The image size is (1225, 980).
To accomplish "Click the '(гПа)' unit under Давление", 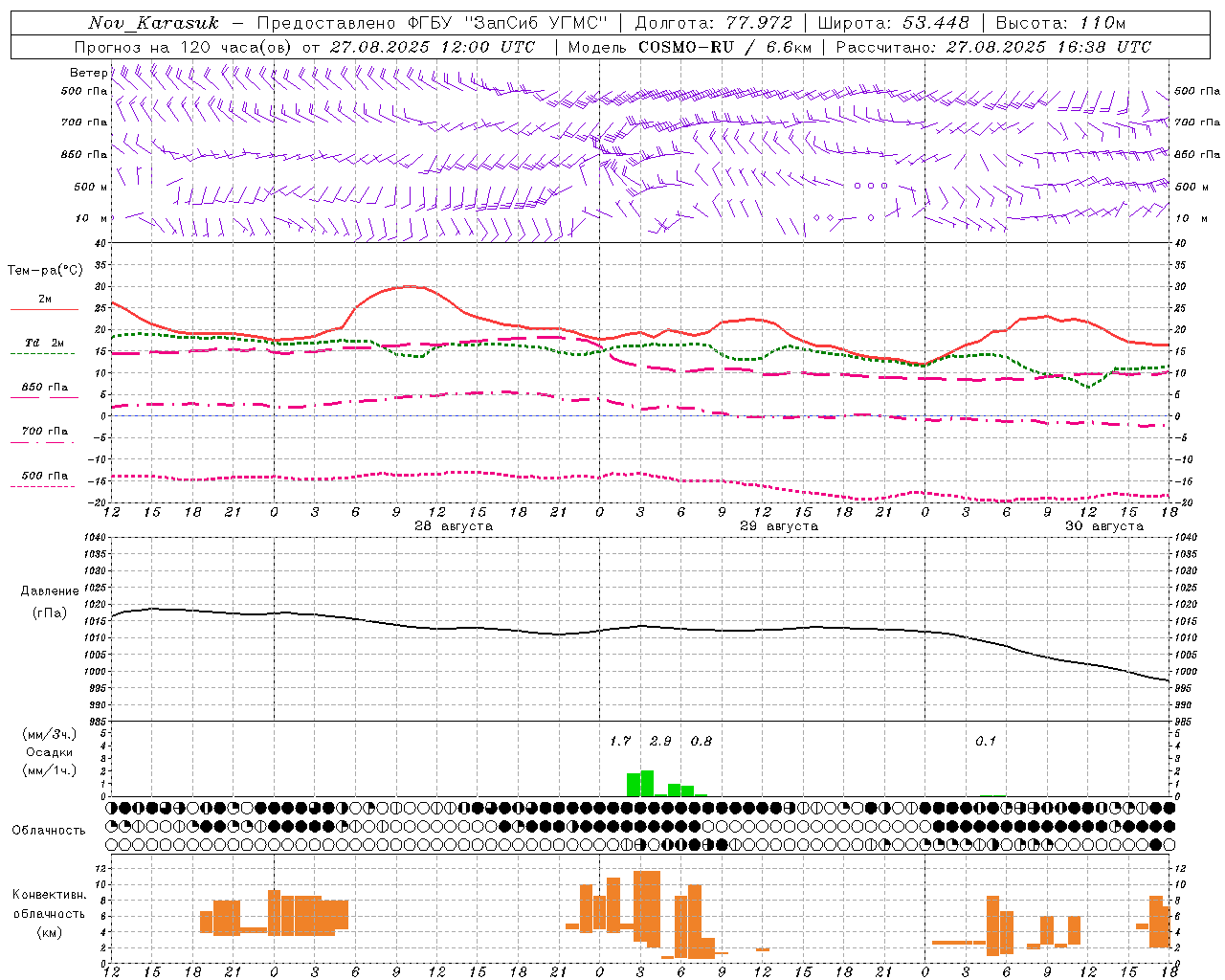I will coord(50,612).
